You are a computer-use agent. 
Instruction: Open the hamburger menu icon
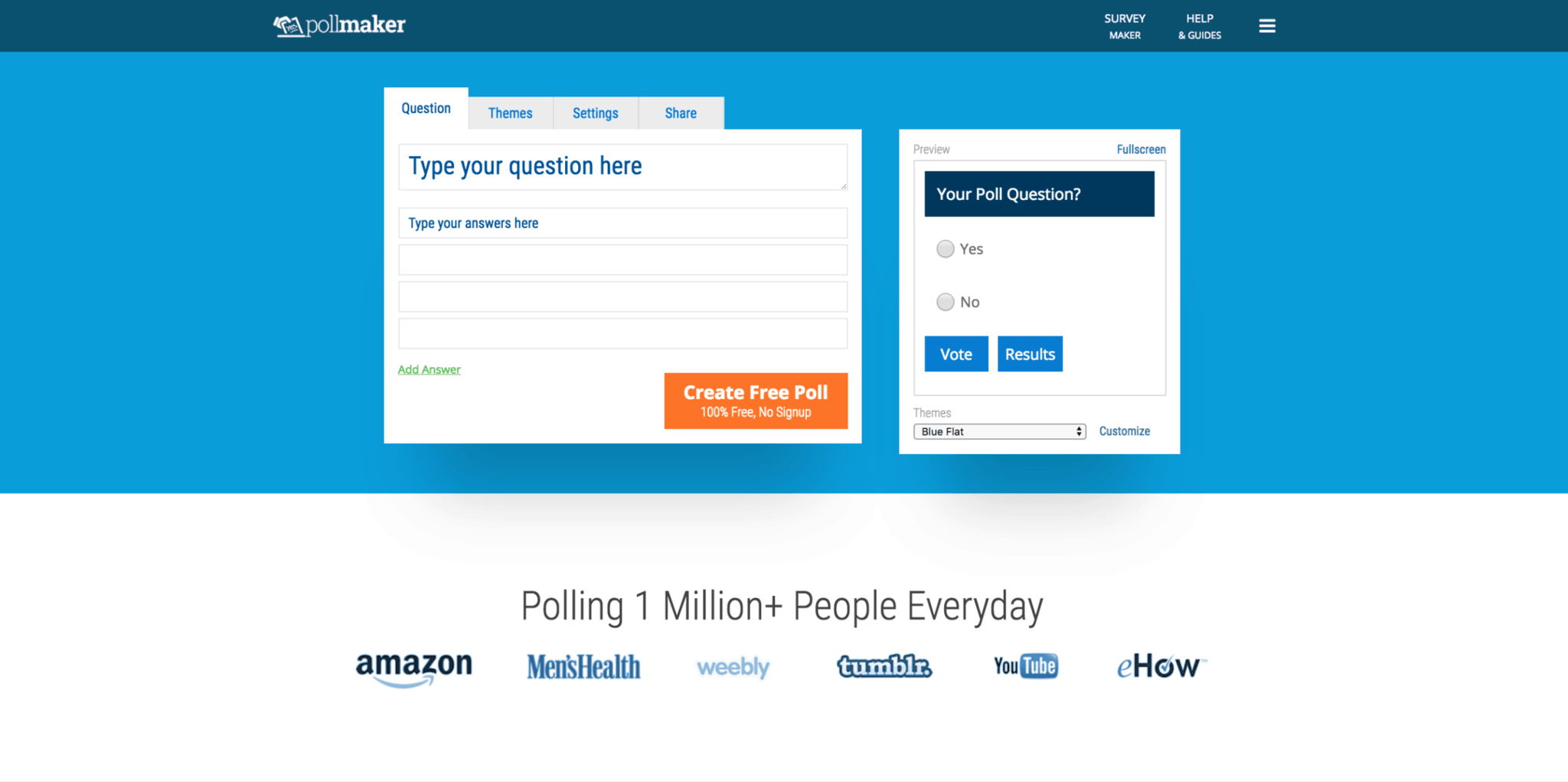coord(1267,26)
